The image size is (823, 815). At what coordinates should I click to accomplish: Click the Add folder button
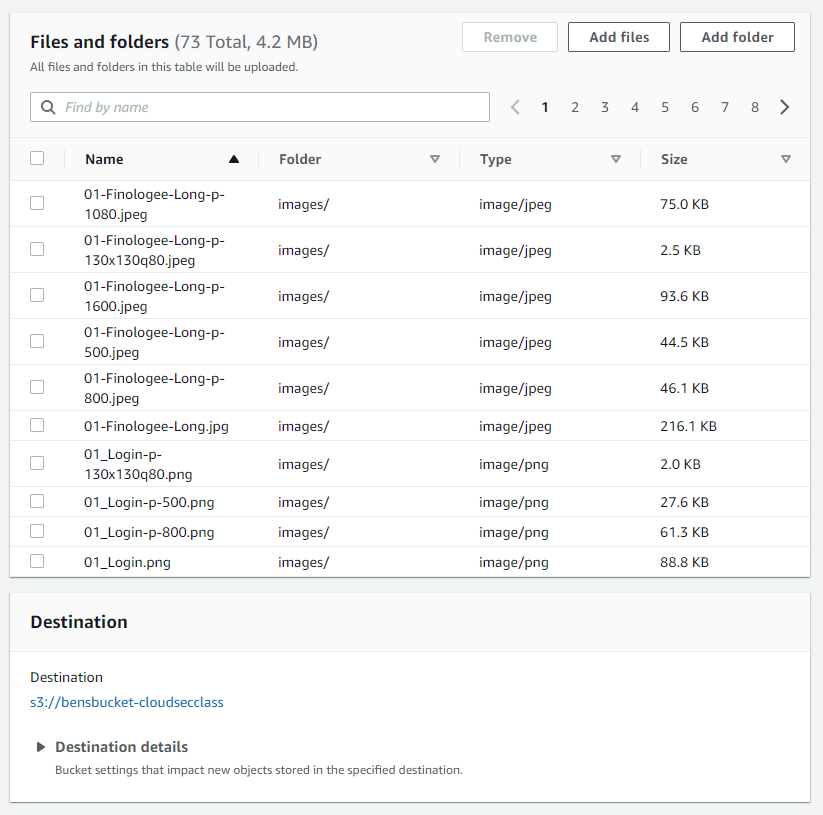pyautogui.click(x=737, y=37)
